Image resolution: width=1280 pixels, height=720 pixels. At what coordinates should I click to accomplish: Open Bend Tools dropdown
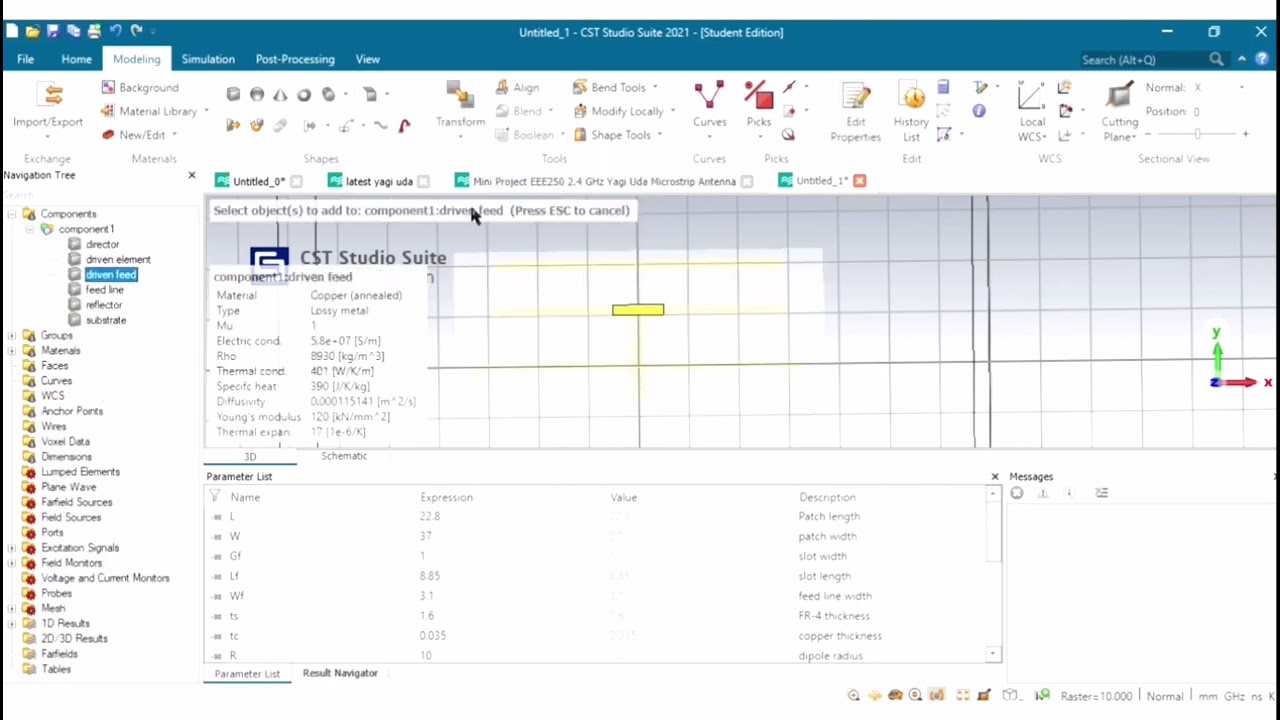click(x=615, y=88)
